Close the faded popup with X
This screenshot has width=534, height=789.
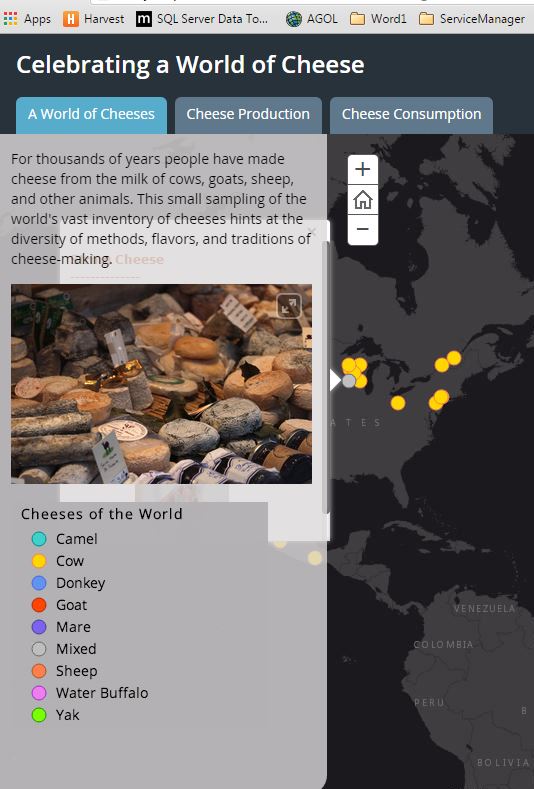312,231
